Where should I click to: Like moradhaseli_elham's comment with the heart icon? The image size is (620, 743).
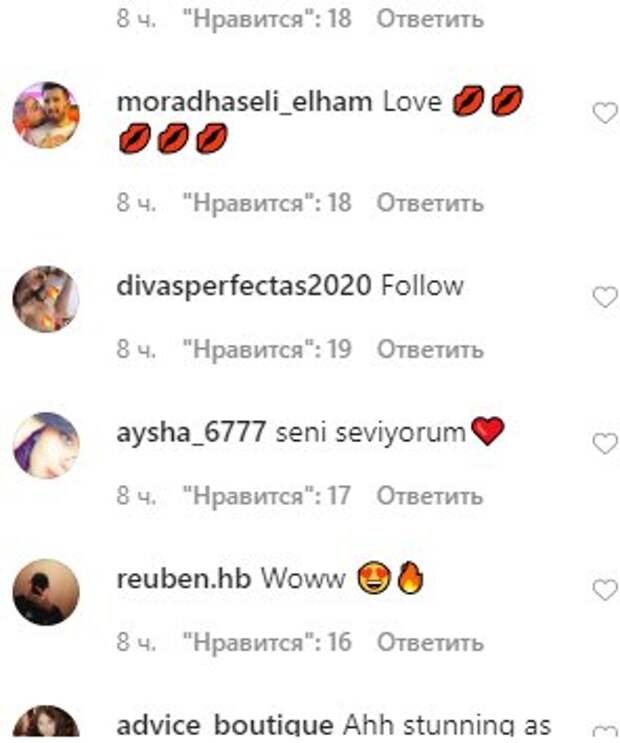click(605, 113)
